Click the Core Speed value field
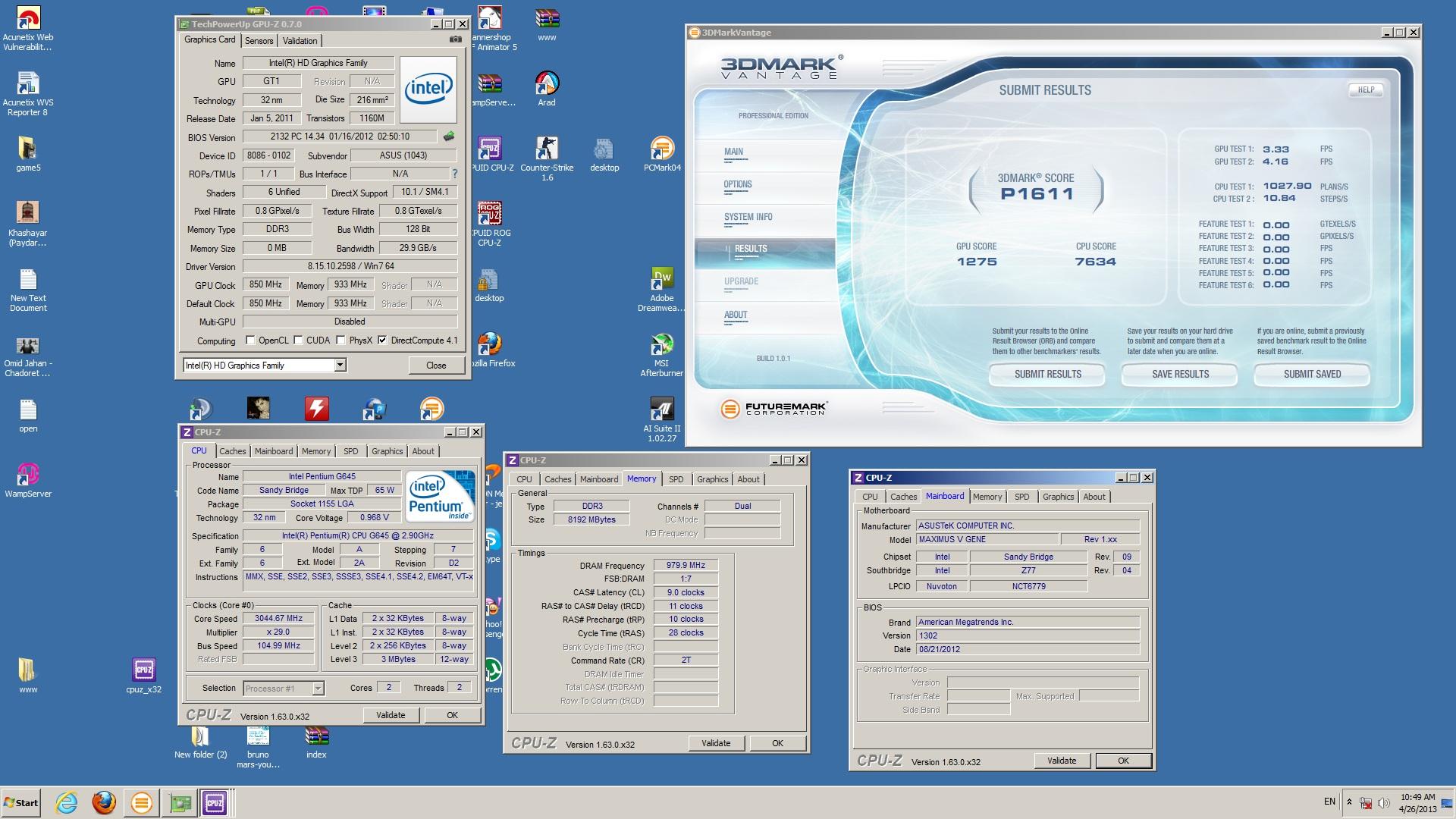Image resolution: width=1456 pixels, height=819 pixels. [278, 619]
